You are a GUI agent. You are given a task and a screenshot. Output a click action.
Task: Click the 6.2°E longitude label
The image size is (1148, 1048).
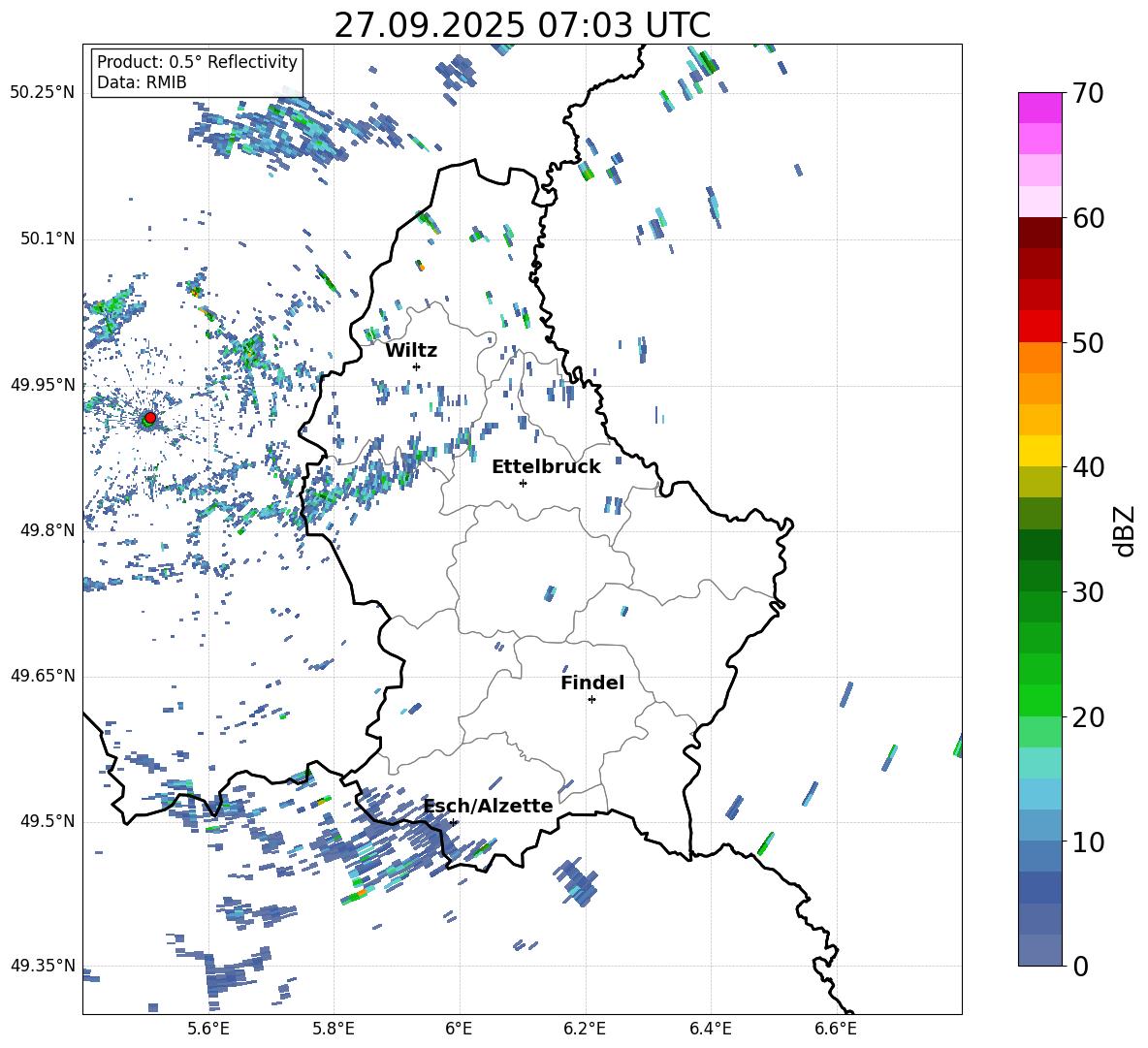click(x=585, y=1029)
